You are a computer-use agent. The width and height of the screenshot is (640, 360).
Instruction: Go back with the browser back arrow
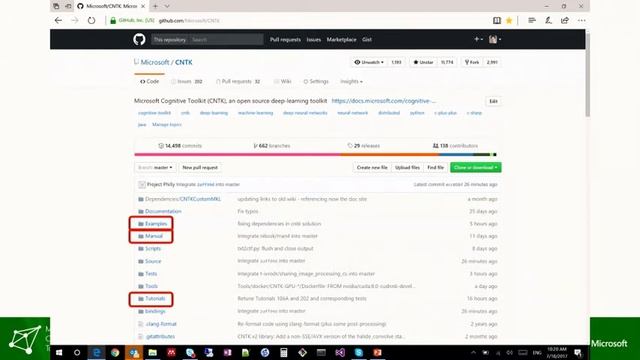(x=58, y=20)
